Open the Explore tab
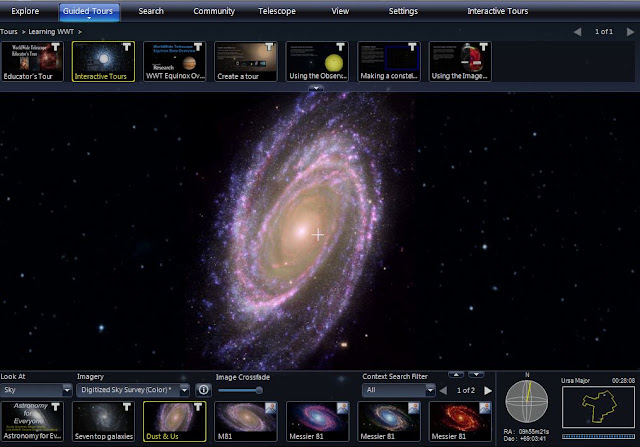Image resolution: width=640 pixels, height=447 pixels. pos(25,11)
